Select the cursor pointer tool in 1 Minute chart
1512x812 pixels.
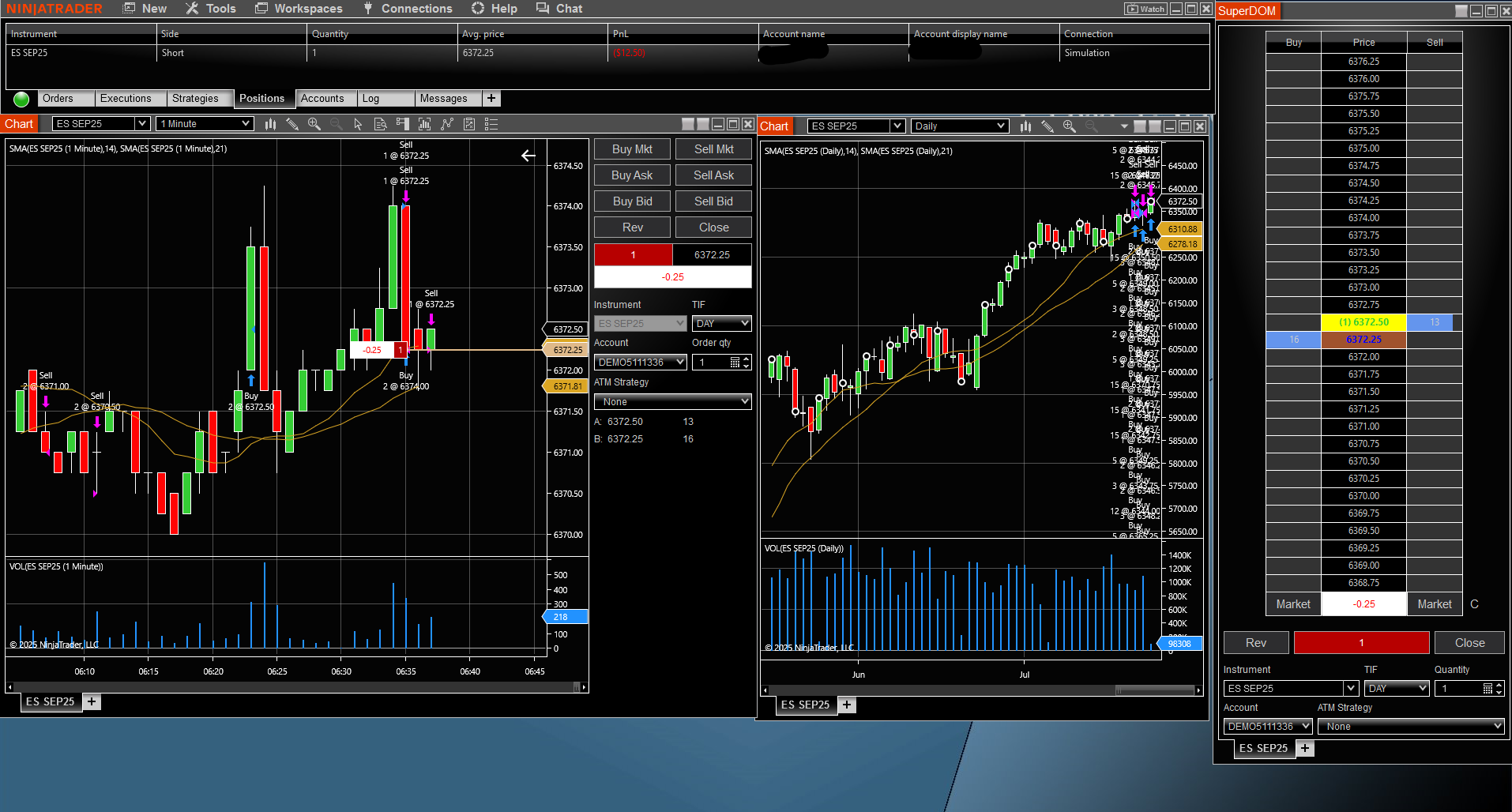click(358, 124)
